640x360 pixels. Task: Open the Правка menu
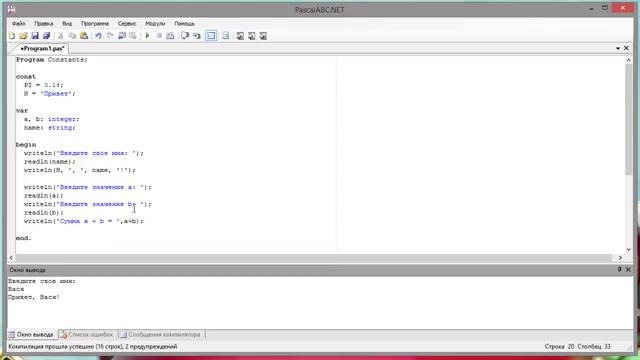(44, 24)
